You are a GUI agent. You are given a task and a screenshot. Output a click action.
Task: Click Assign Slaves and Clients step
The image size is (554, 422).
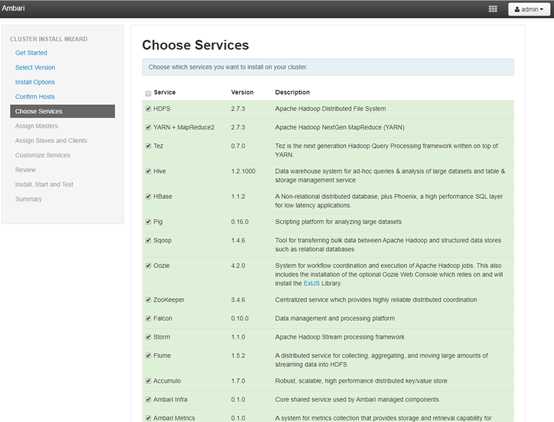coord(51,140)
